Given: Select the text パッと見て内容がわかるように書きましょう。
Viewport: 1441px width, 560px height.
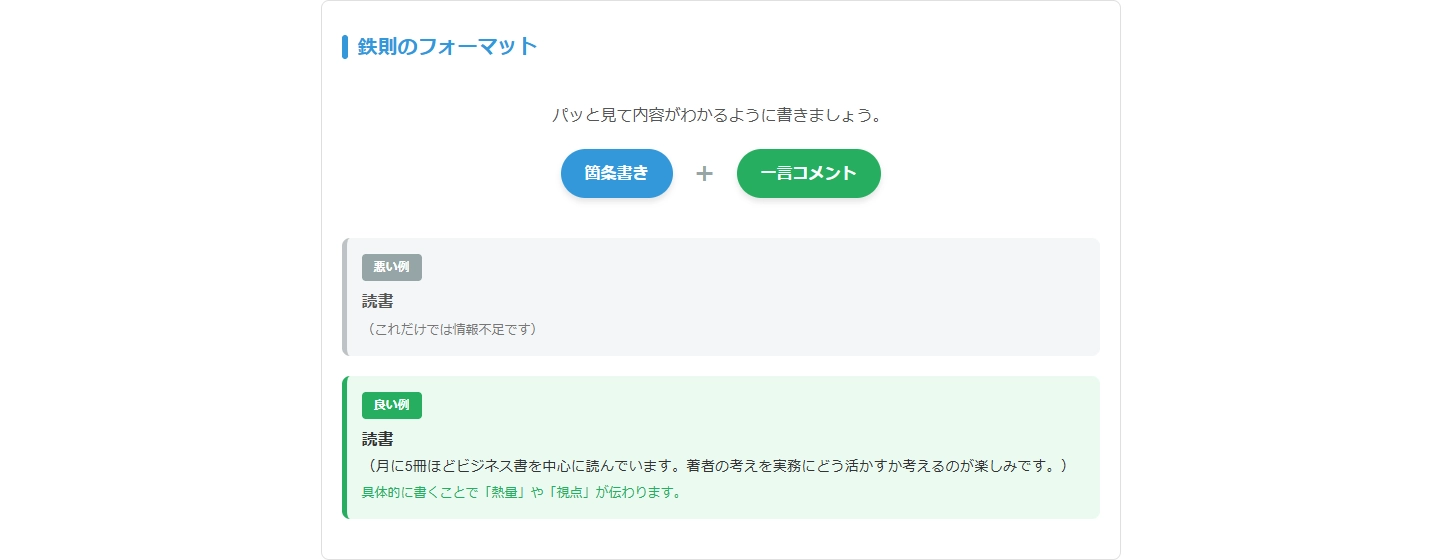Looking at the screenshot, I should point(720,115).
